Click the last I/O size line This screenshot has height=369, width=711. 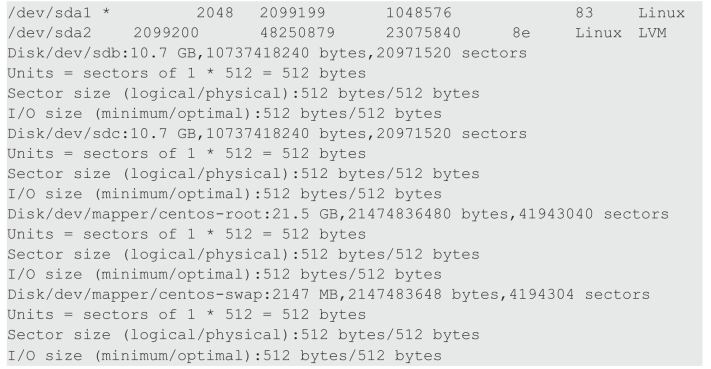224,355
